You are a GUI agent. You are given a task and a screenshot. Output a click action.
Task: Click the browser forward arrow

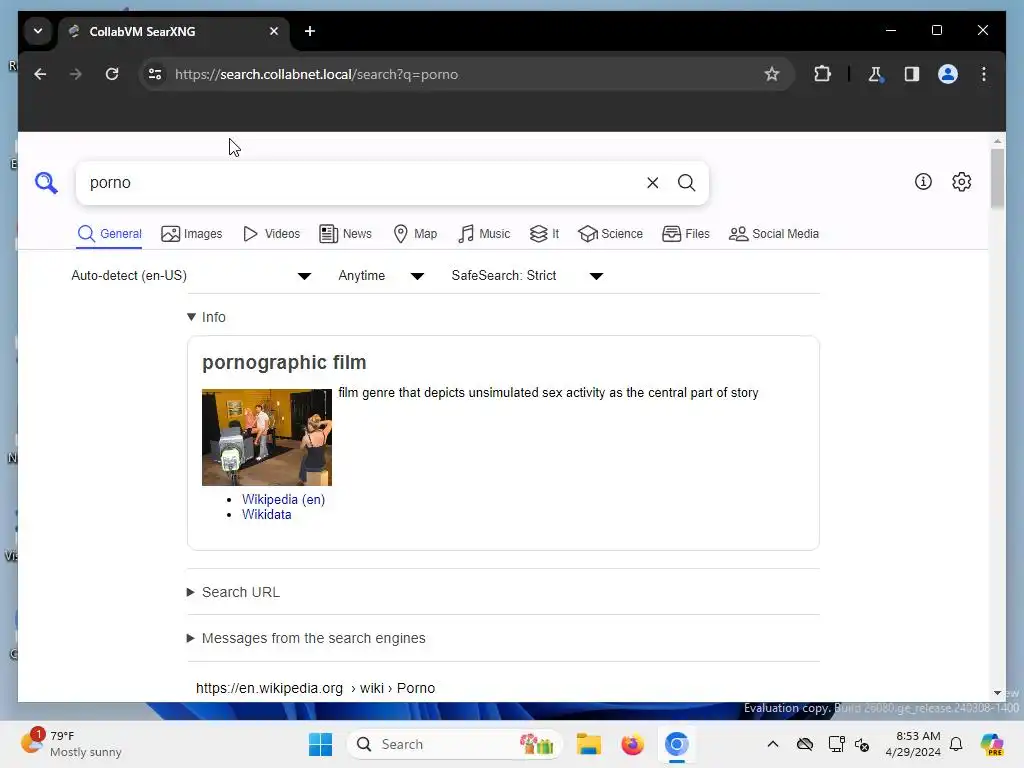click(76, 74)
